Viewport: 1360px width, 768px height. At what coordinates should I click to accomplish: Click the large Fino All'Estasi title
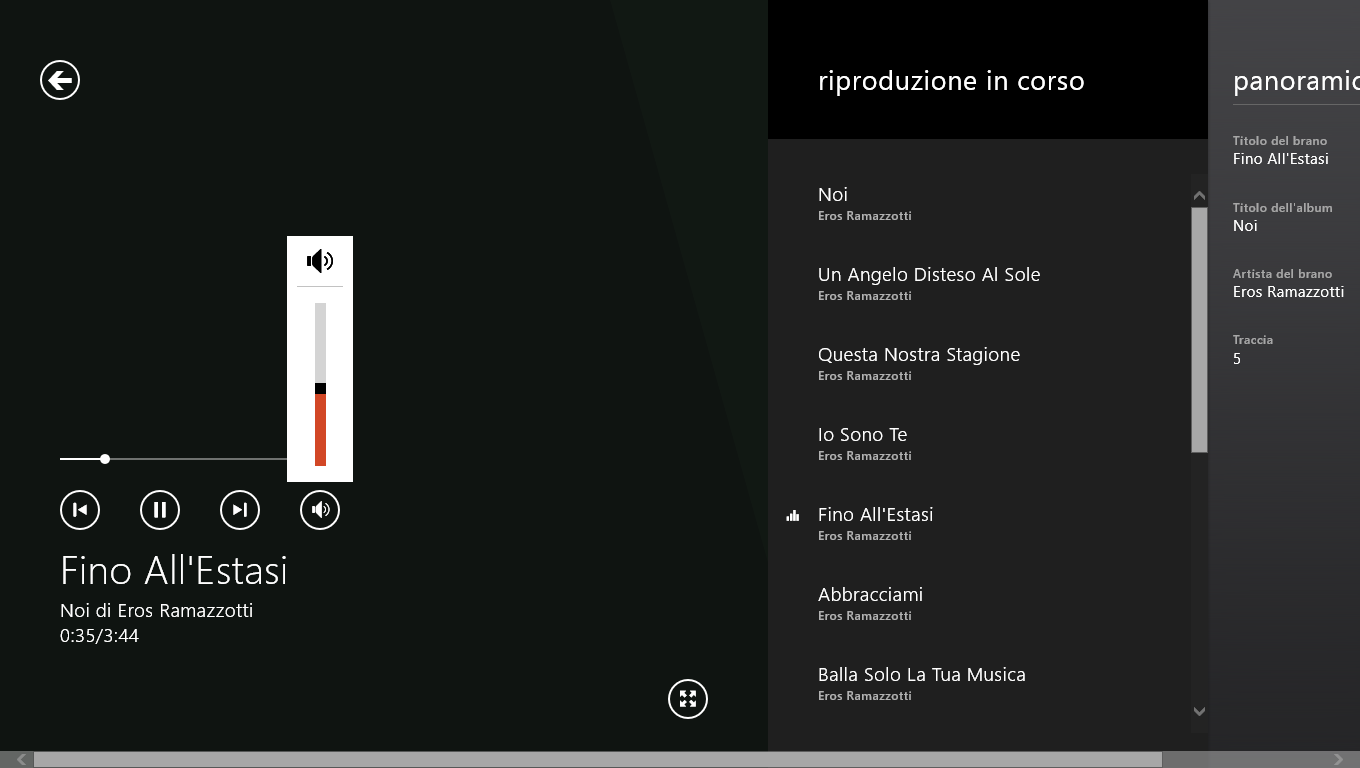point(174,571)
